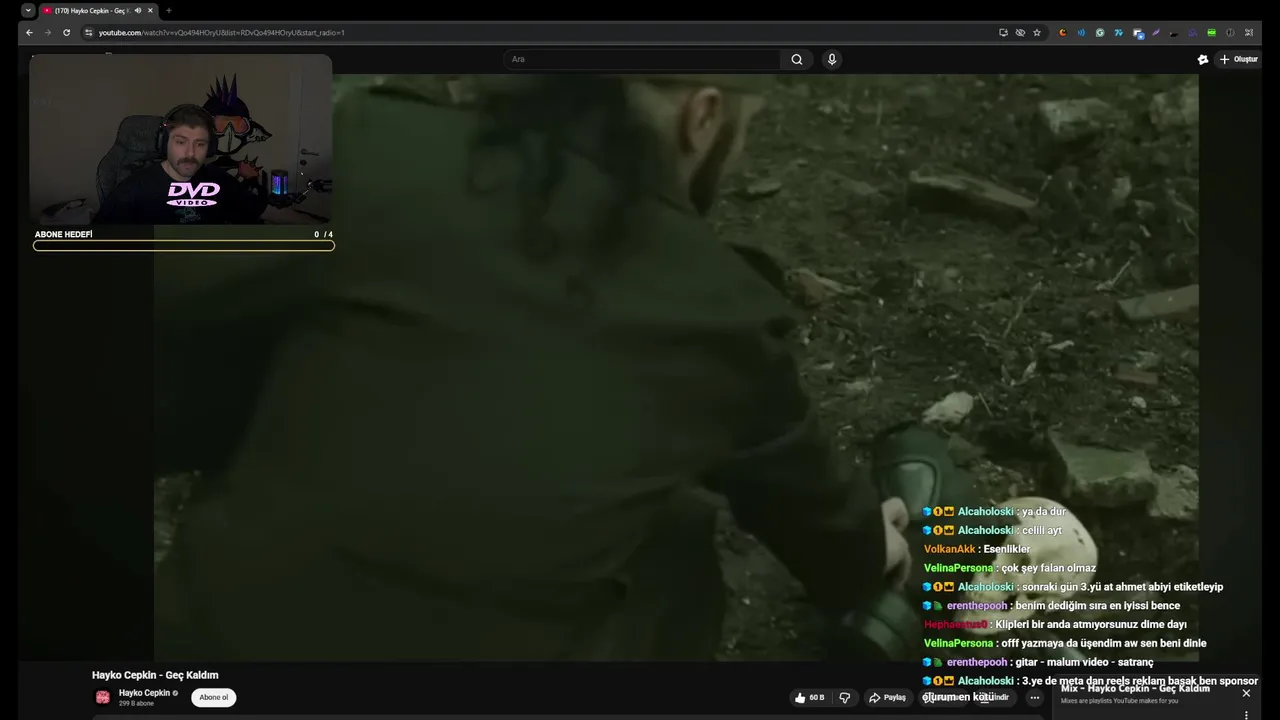Click Alcaholoski message 'ya da dur'
Screen dimensions: 1280x720
[x=994, y=511]
